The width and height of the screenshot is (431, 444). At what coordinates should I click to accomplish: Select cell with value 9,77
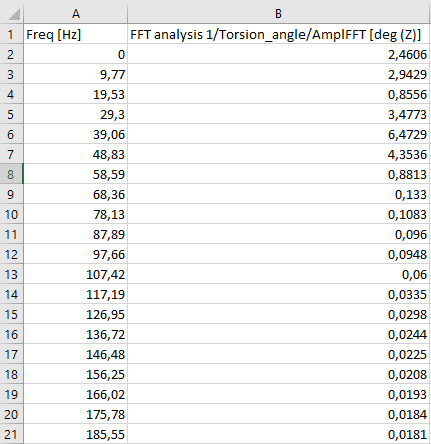pyautogui.click(x=76, y=74)
